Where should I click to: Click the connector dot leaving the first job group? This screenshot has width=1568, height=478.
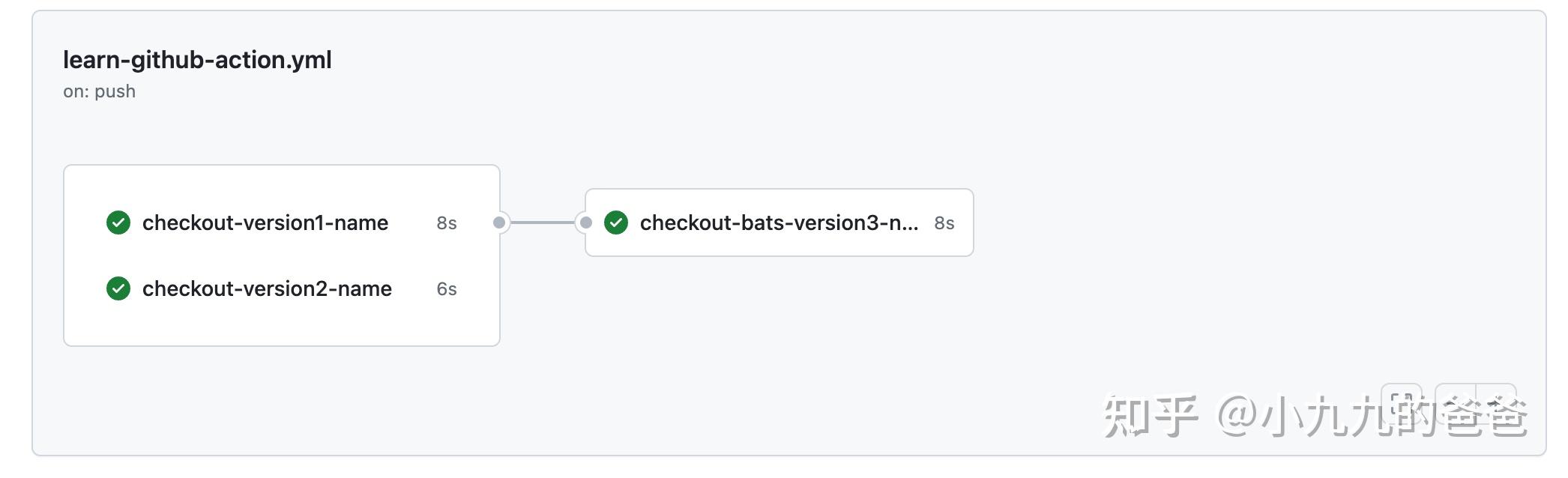[x=499, y=223]
